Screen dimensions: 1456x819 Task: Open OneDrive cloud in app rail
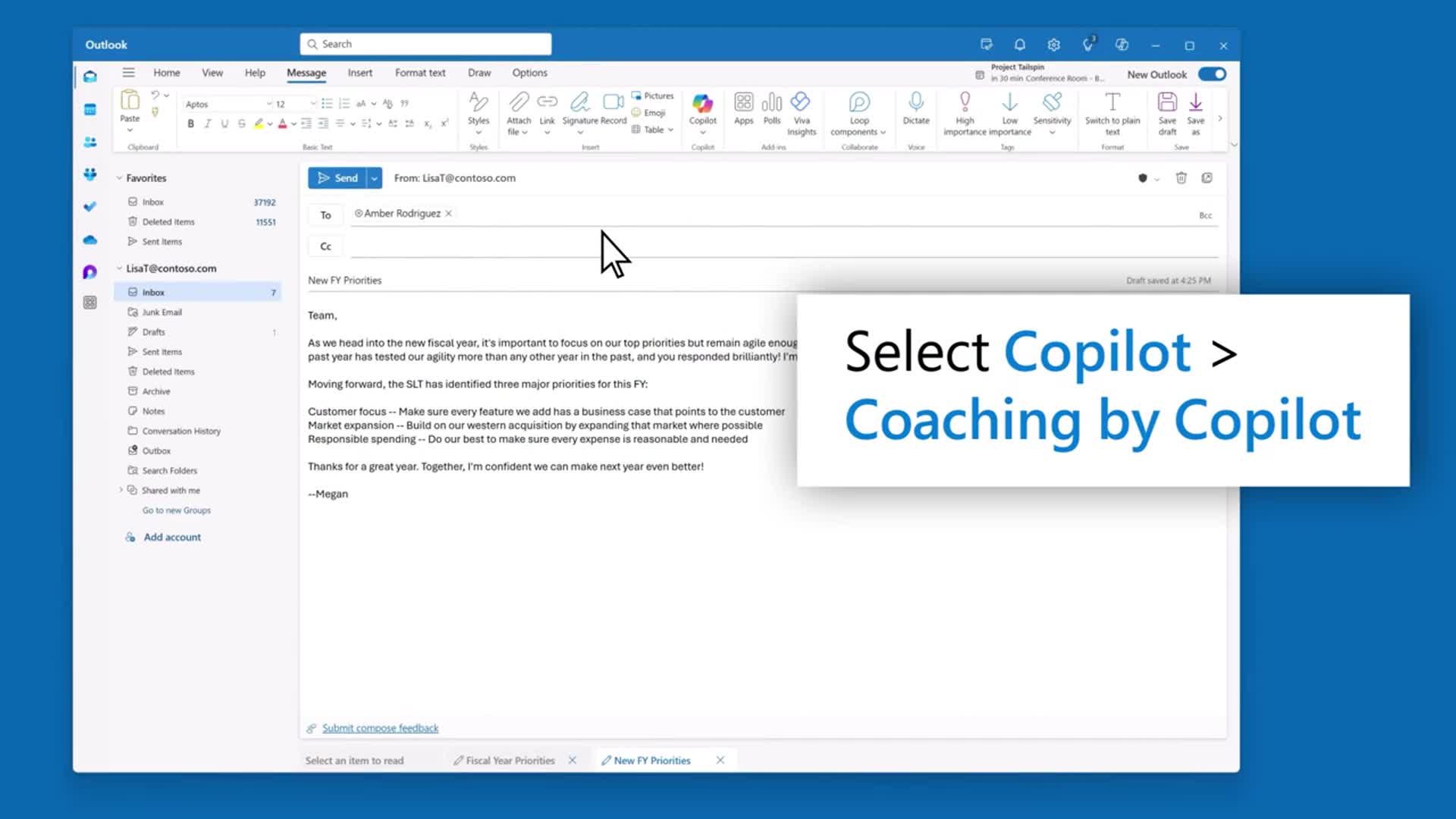click(90, 240)
